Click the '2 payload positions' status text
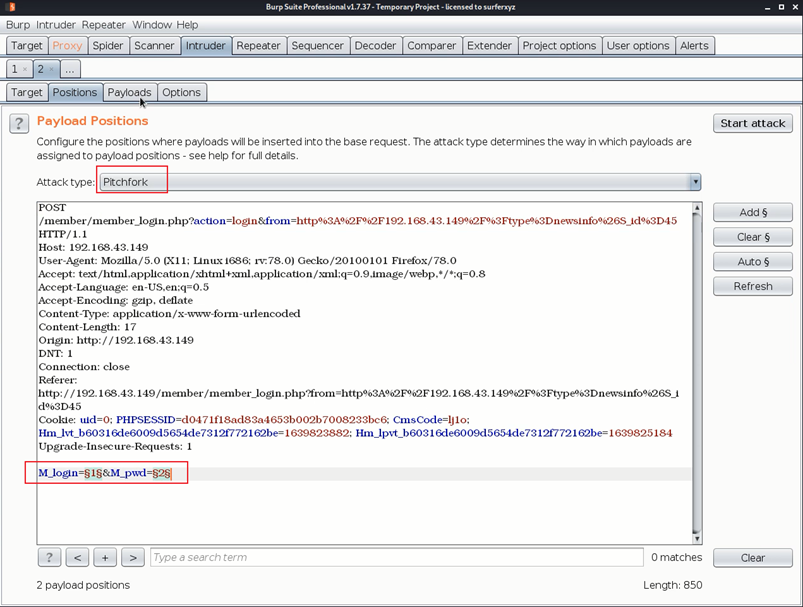 [83, 585]
